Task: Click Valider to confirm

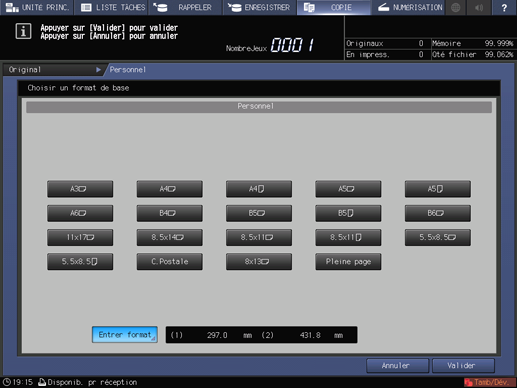Action: click(x=463, y=366)
